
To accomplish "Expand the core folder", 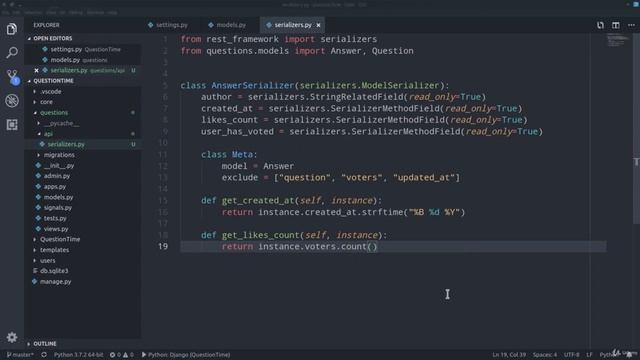I will click(46, 102).
